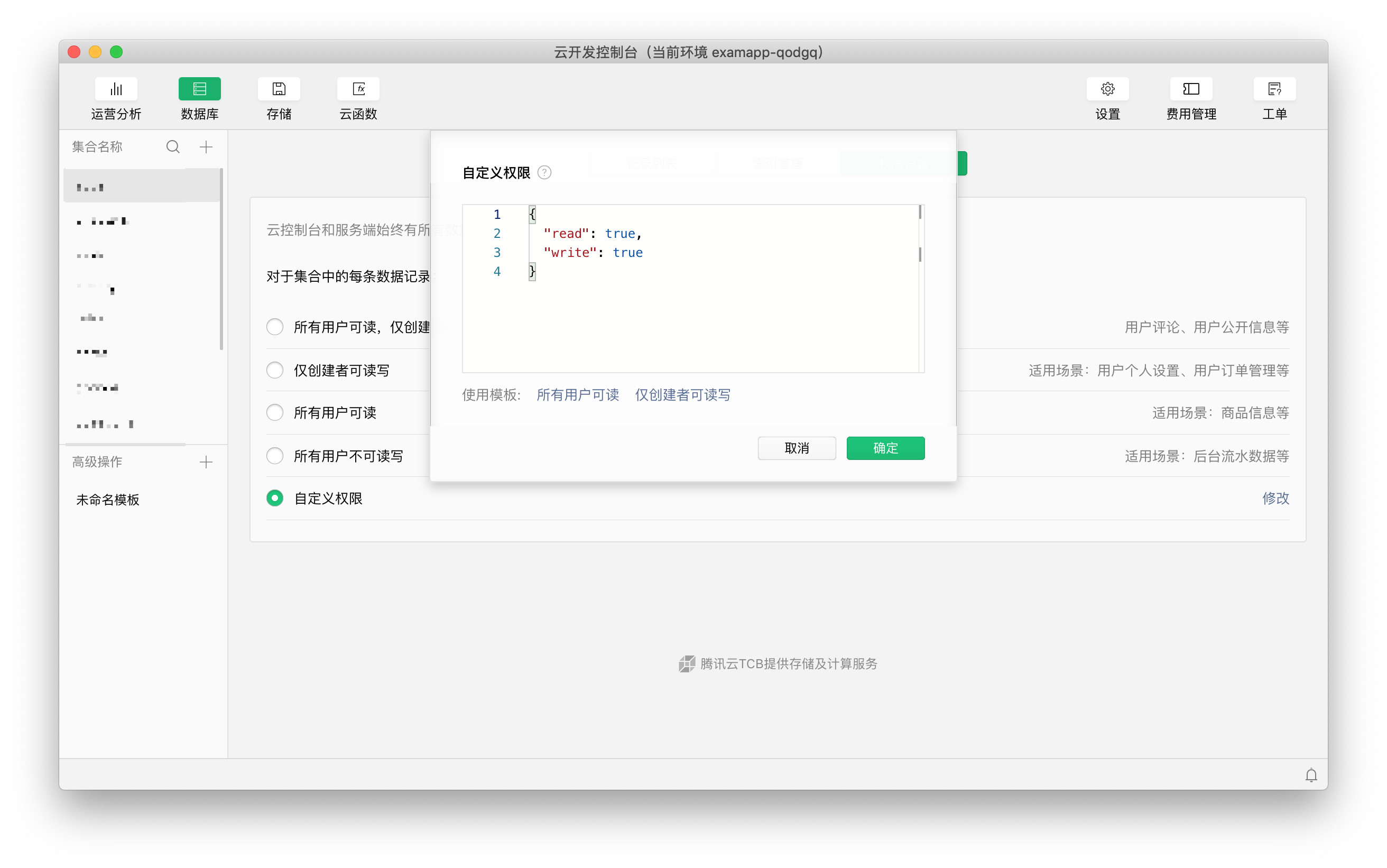This screenshot has height=868, width=1387.
Task: Select the 所有用户可读 radio option
Action: coord(275,413)
